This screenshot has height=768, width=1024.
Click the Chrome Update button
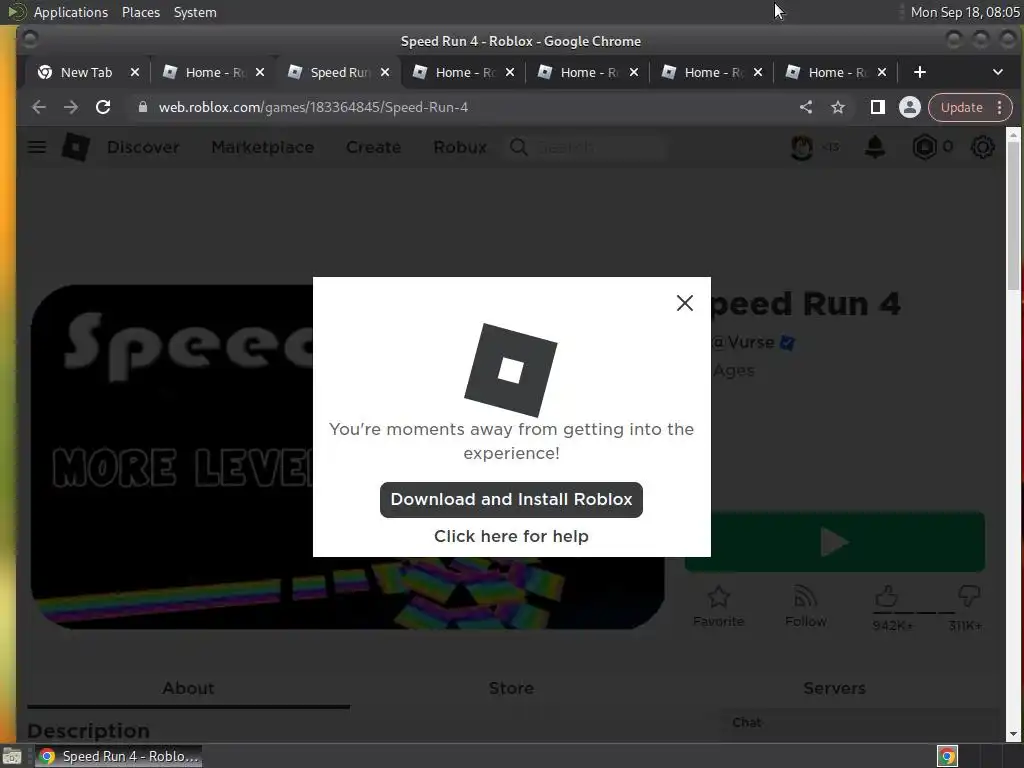click(961, 107)
